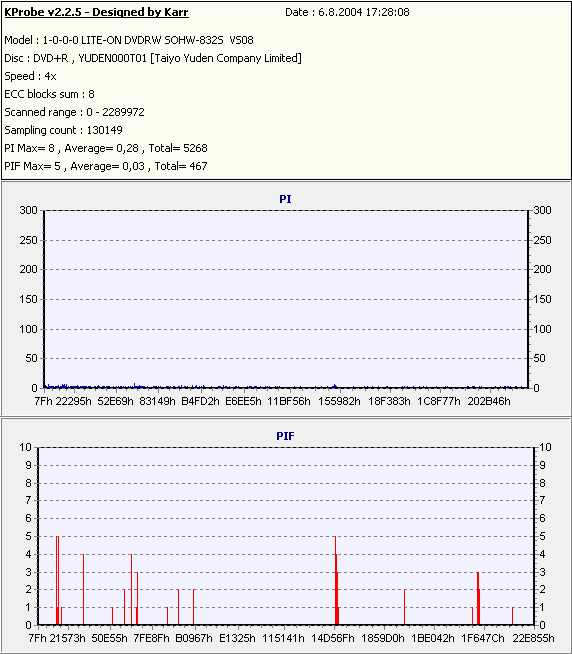The width and height of the screenshot is (572, 654).
Task: Click the ECC blocks sum : 8 line
Action: click(x=50, y=94)
